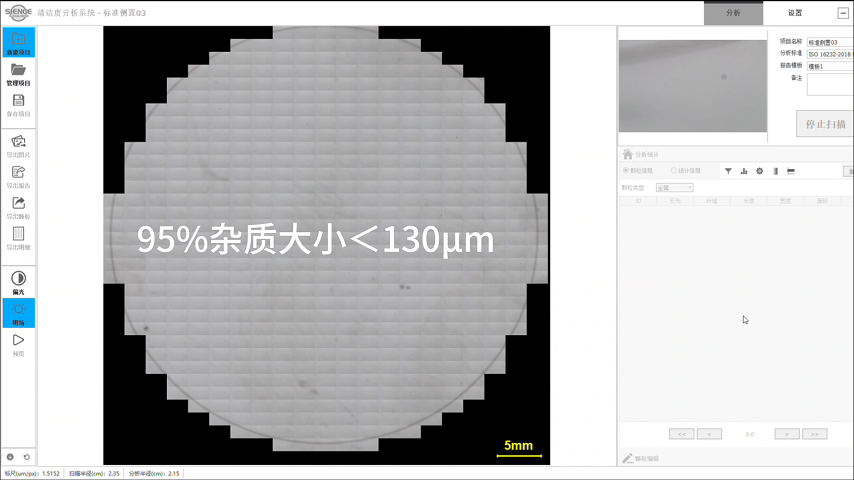The image size is (854, 480).
Task: Open 管理项目 folder icon in sidebar
Action: tap(18, 70)
